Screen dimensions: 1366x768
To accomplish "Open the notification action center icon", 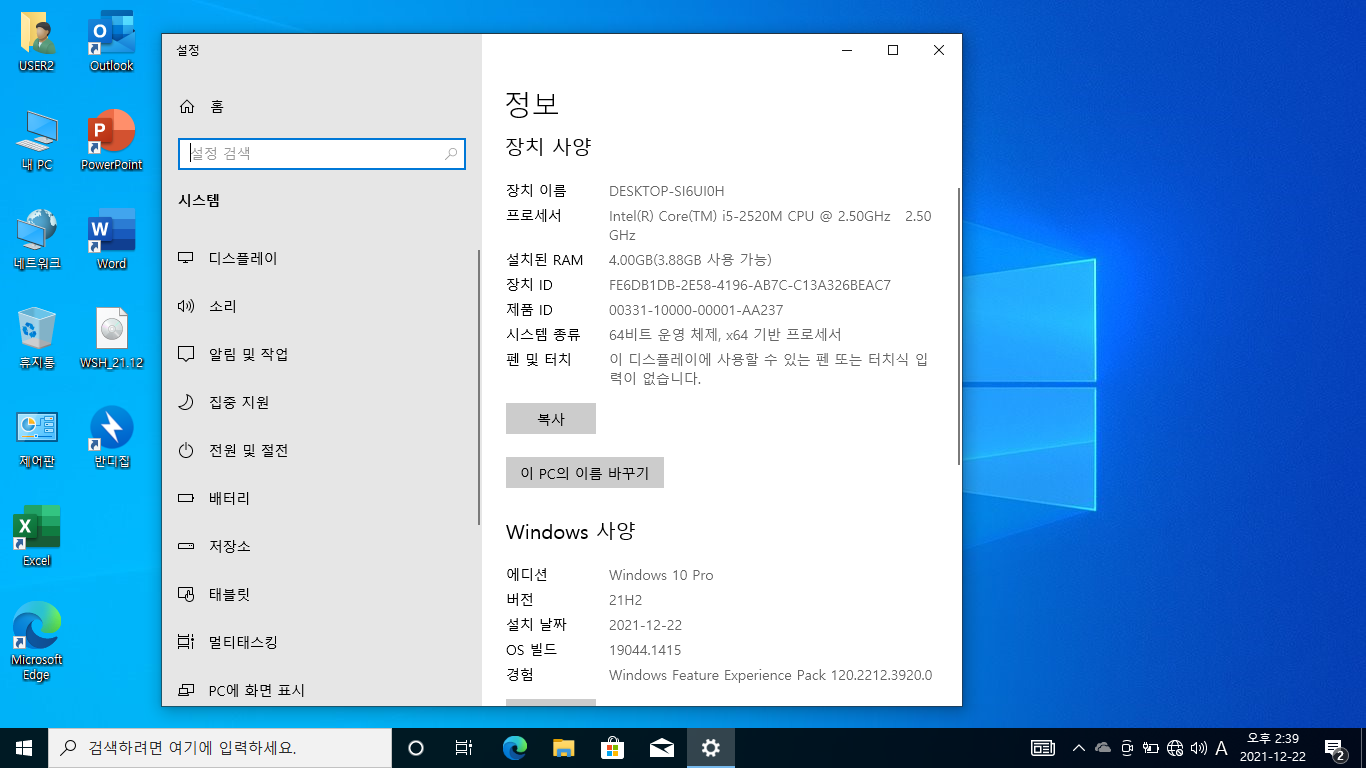I will (x=1334, y=748).
